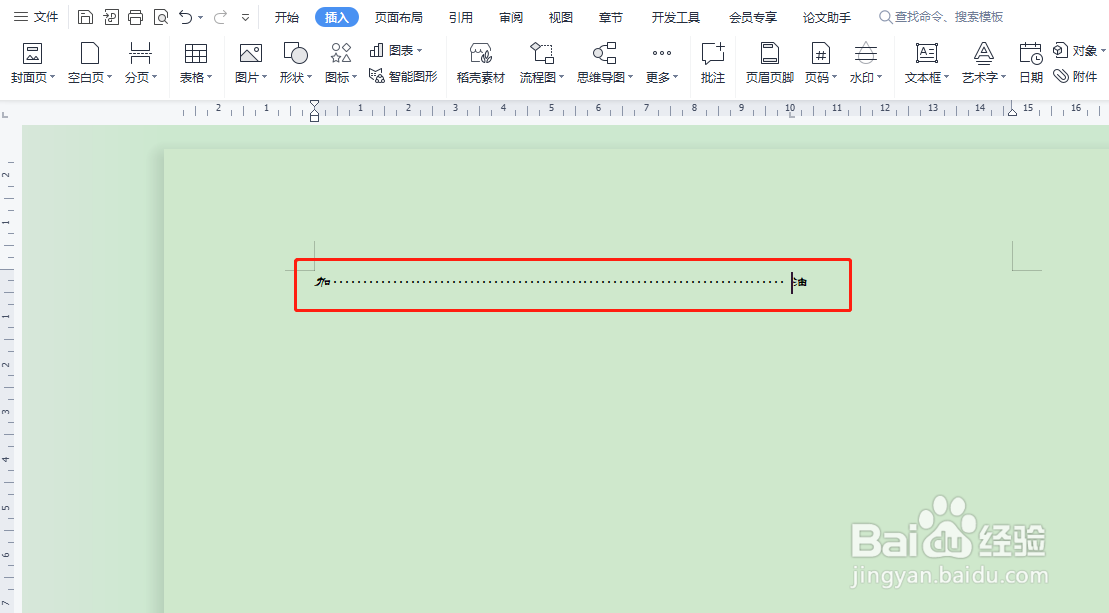Click the tab stop selector at ruler corner

click(x=5, y=114)
